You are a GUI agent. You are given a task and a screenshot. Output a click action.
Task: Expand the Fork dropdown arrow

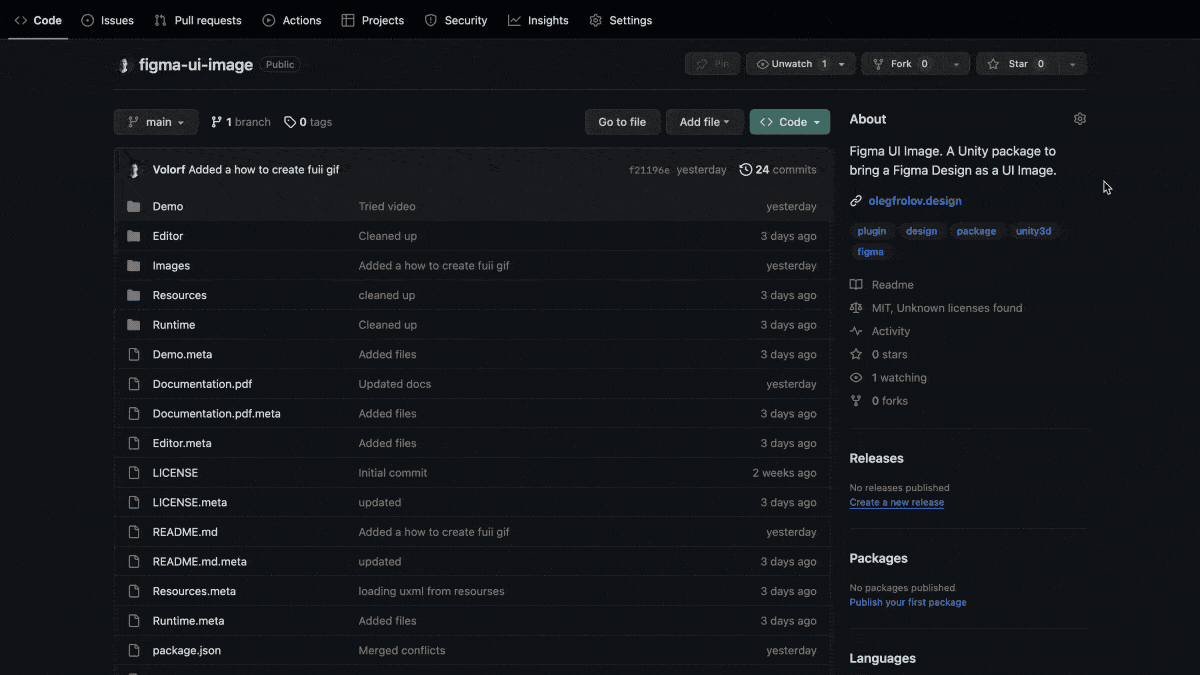(957, 64)
